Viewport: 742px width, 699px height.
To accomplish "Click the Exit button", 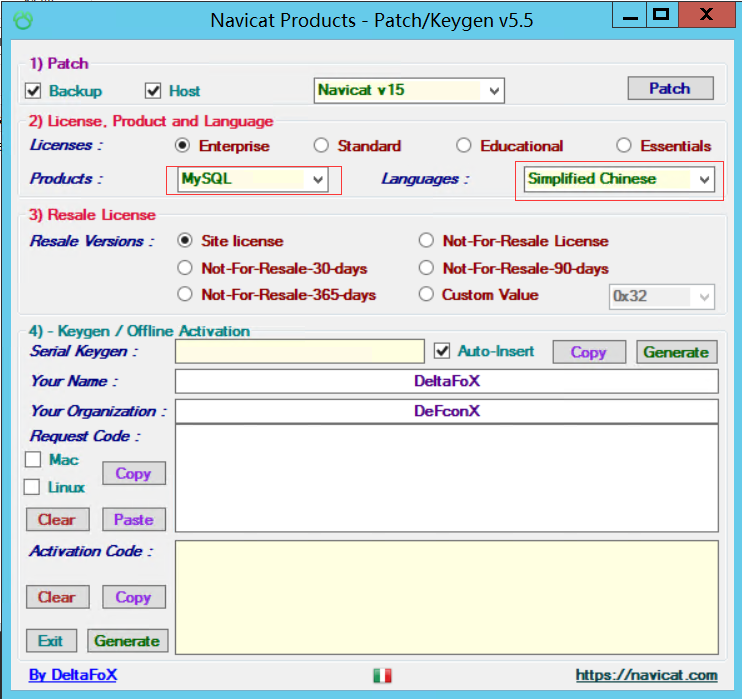I will click(x=51, y=641).
